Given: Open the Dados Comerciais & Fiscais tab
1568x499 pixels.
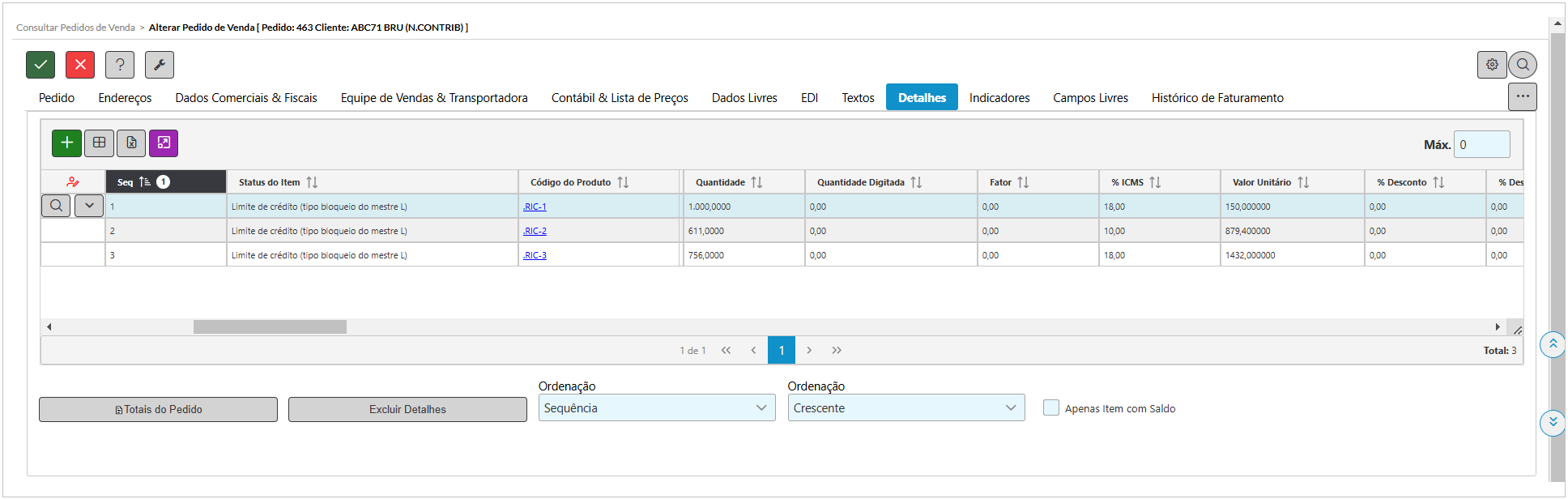Looking at the screenshot, I should [x=246, y=98].
